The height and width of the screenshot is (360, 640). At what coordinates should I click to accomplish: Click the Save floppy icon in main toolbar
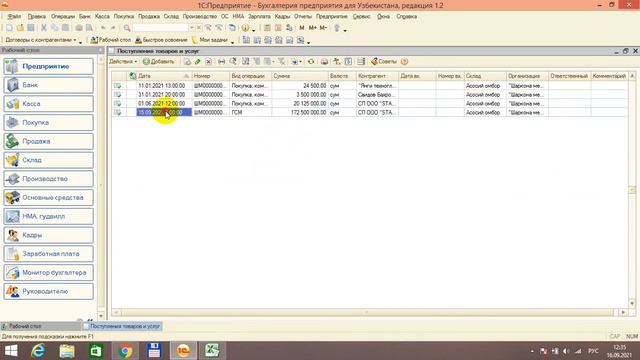point(31,28)
